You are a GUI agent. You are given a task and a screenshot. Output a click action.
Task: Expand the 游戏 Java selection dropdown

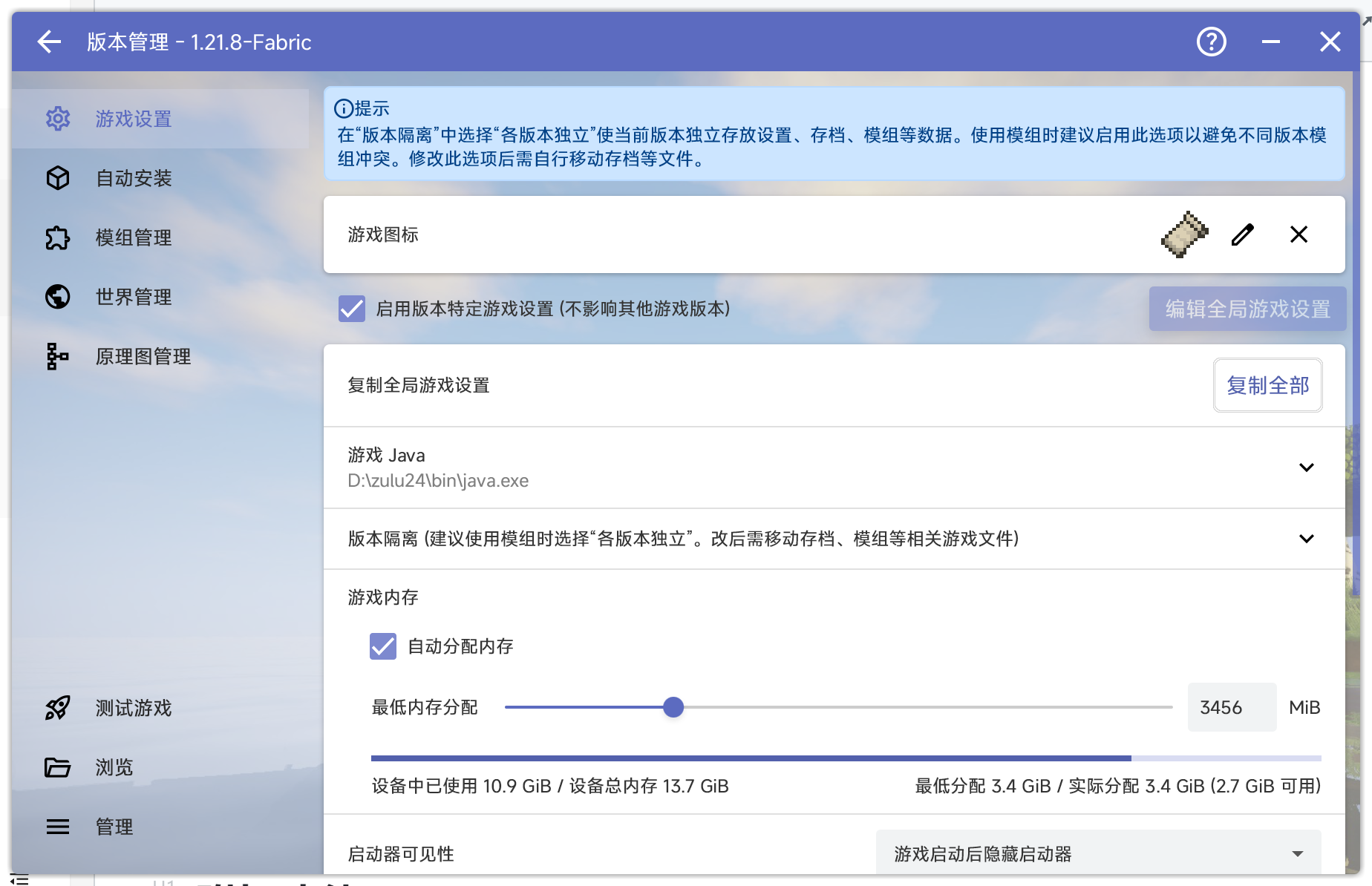tap(1307, 467)
